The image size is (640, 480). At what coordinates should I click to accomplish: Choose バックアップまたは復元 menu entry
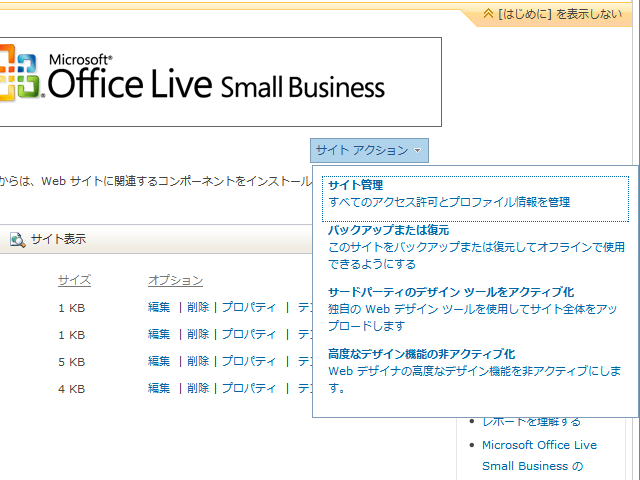tap(475, 247)
